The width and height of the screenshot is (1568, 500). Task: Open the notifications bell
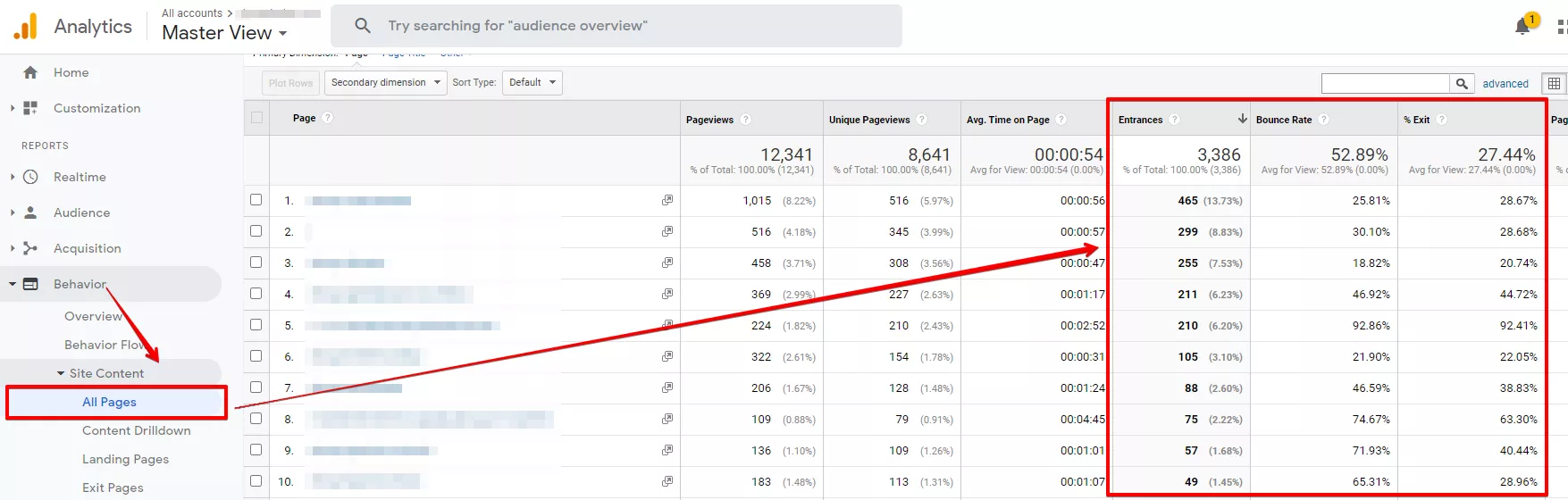point(1523,27)
